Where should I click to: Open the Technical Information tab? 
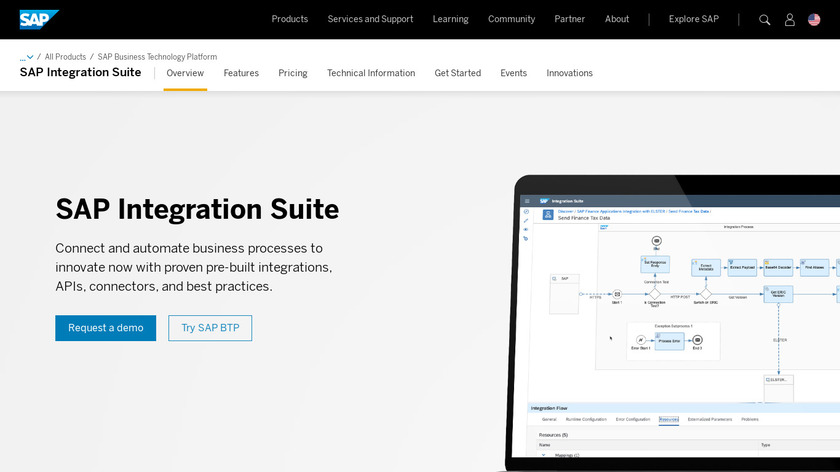371,73
